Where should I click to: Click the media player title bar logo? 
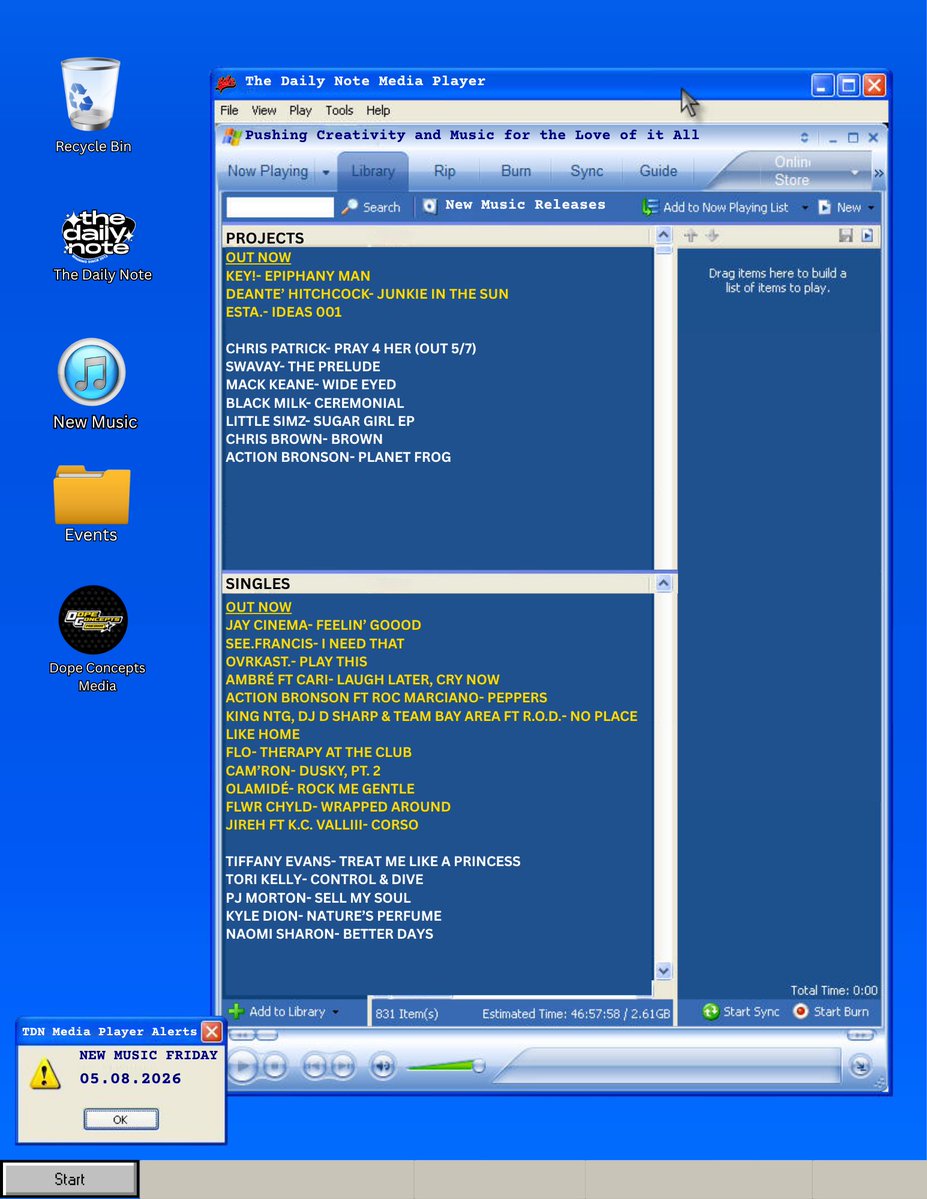[226, 82]
